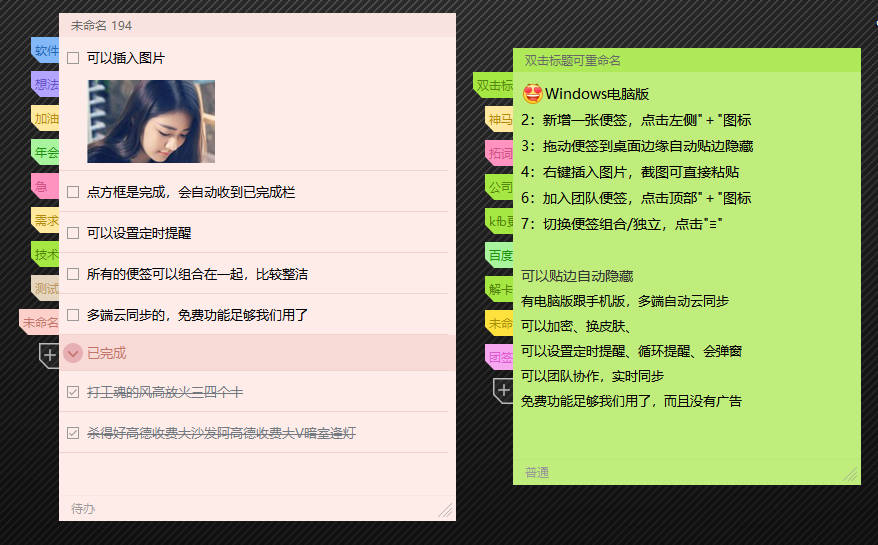Click the line 7：切换便签组合/独立
Screen dimensions: 878x545
622,224
